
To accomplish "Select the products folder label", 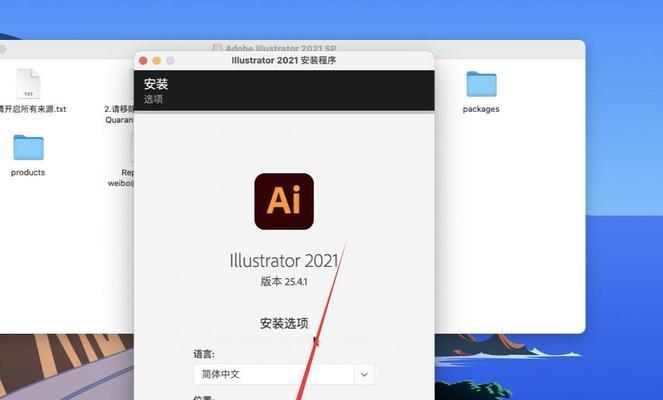I will point(28,173).
